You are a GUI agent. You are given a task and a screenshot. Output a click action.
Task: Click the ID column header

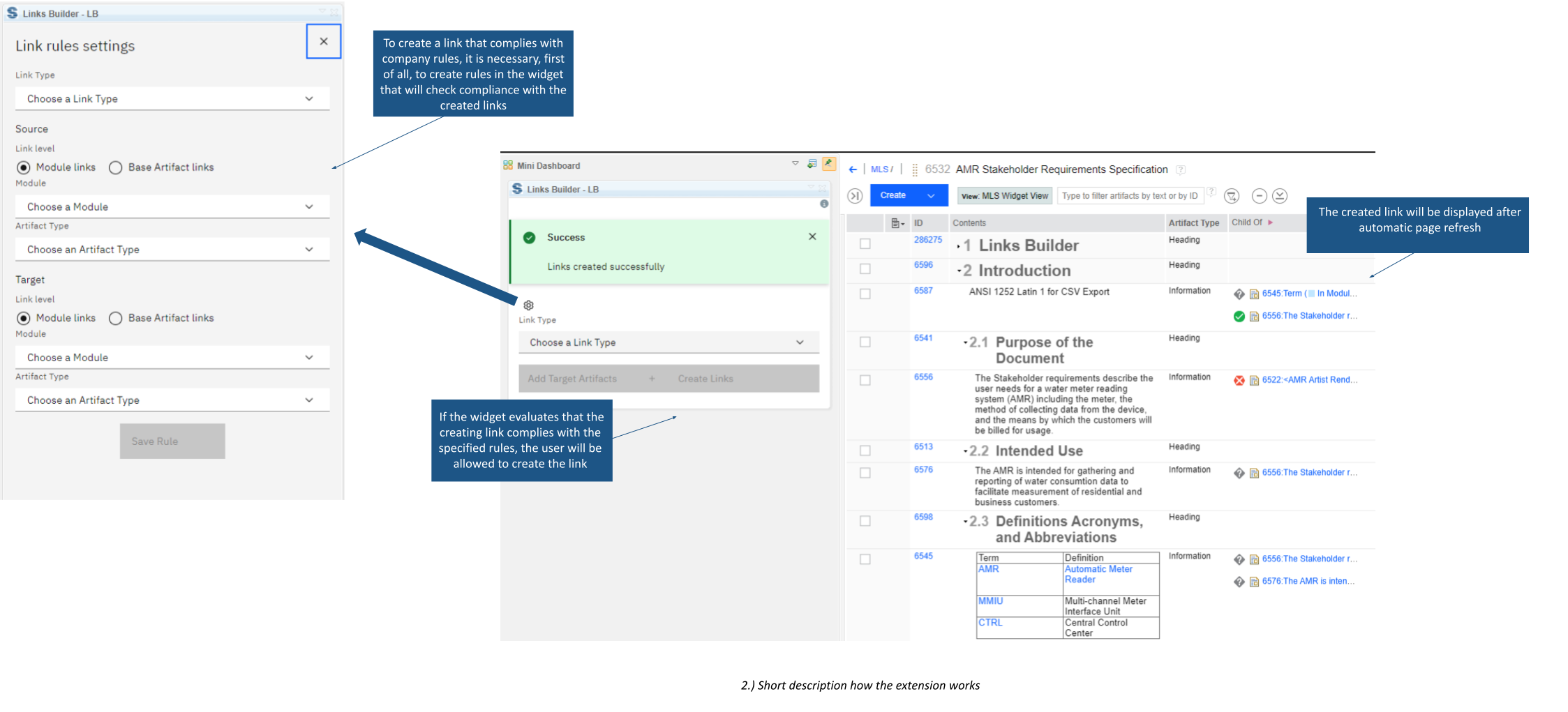tap(919, 223)
